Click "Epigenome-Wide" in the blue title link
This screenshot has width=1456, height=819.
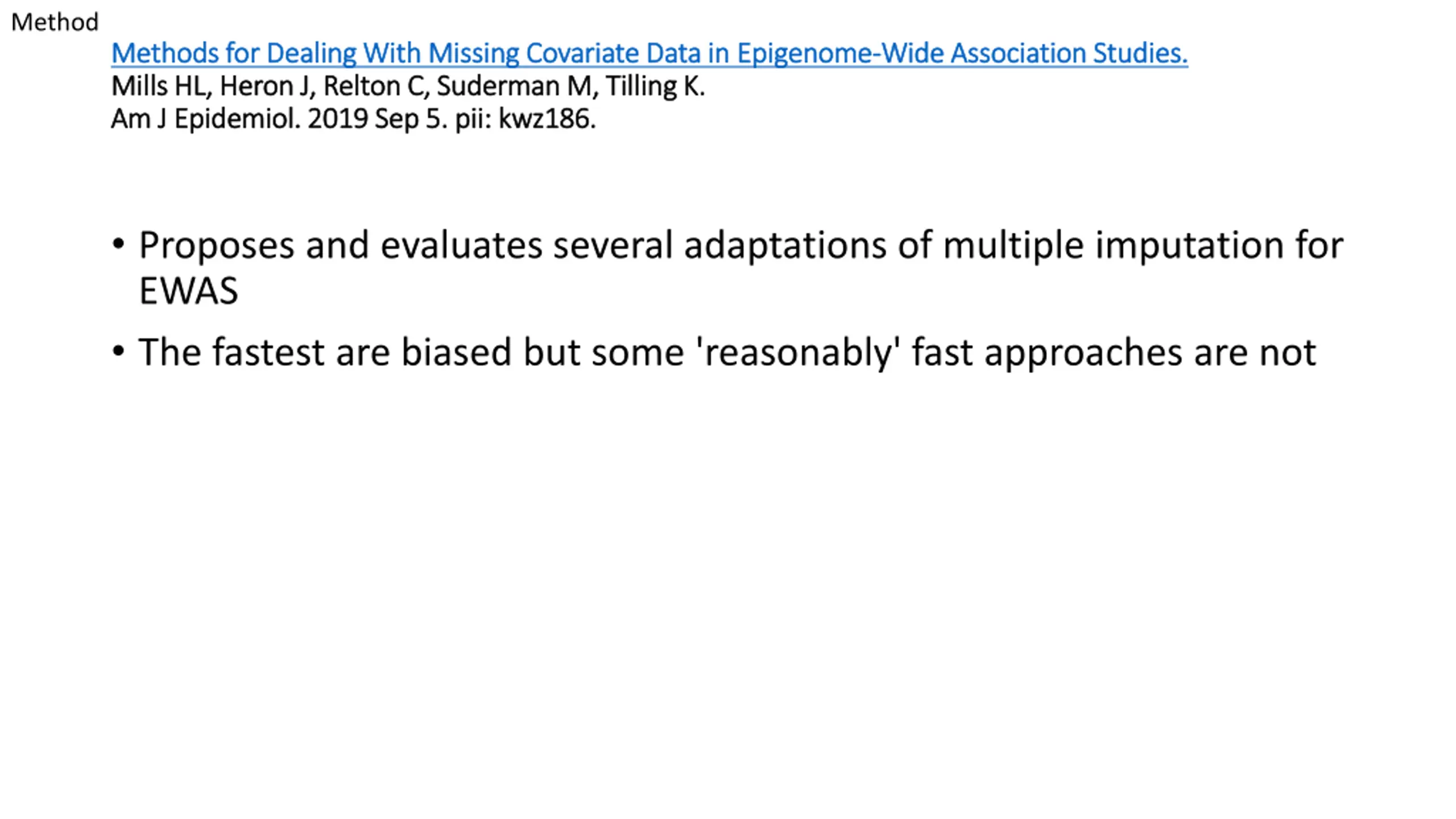tap(840, 53)
